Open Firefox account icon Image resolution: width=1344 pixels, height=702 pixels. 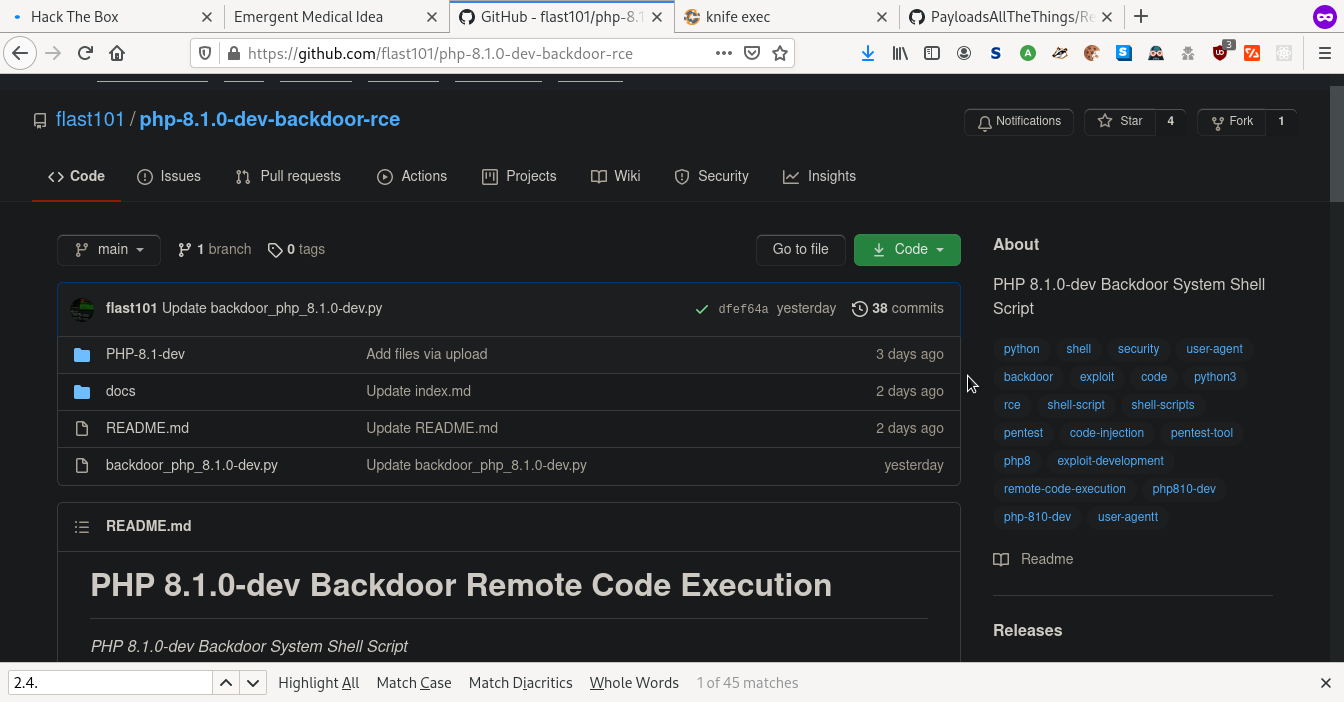[964, 54]
